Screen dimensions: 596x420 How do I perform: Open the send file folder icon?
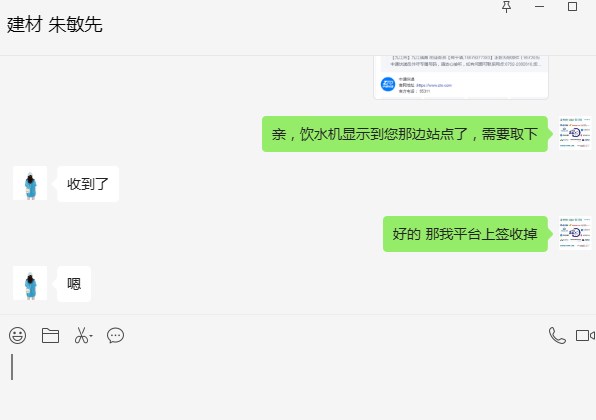pyautogui.click(x=50, y=336)
